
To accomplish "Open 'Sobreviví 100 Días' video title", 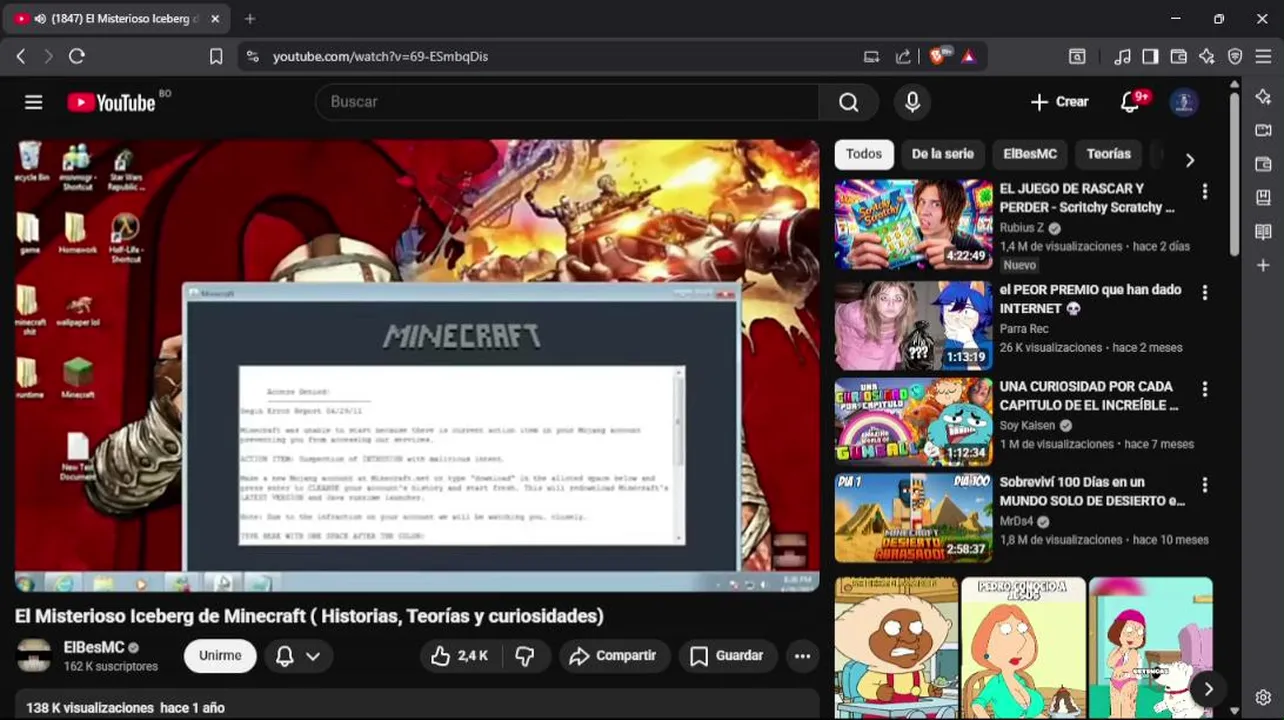I will pos(1092,491).
